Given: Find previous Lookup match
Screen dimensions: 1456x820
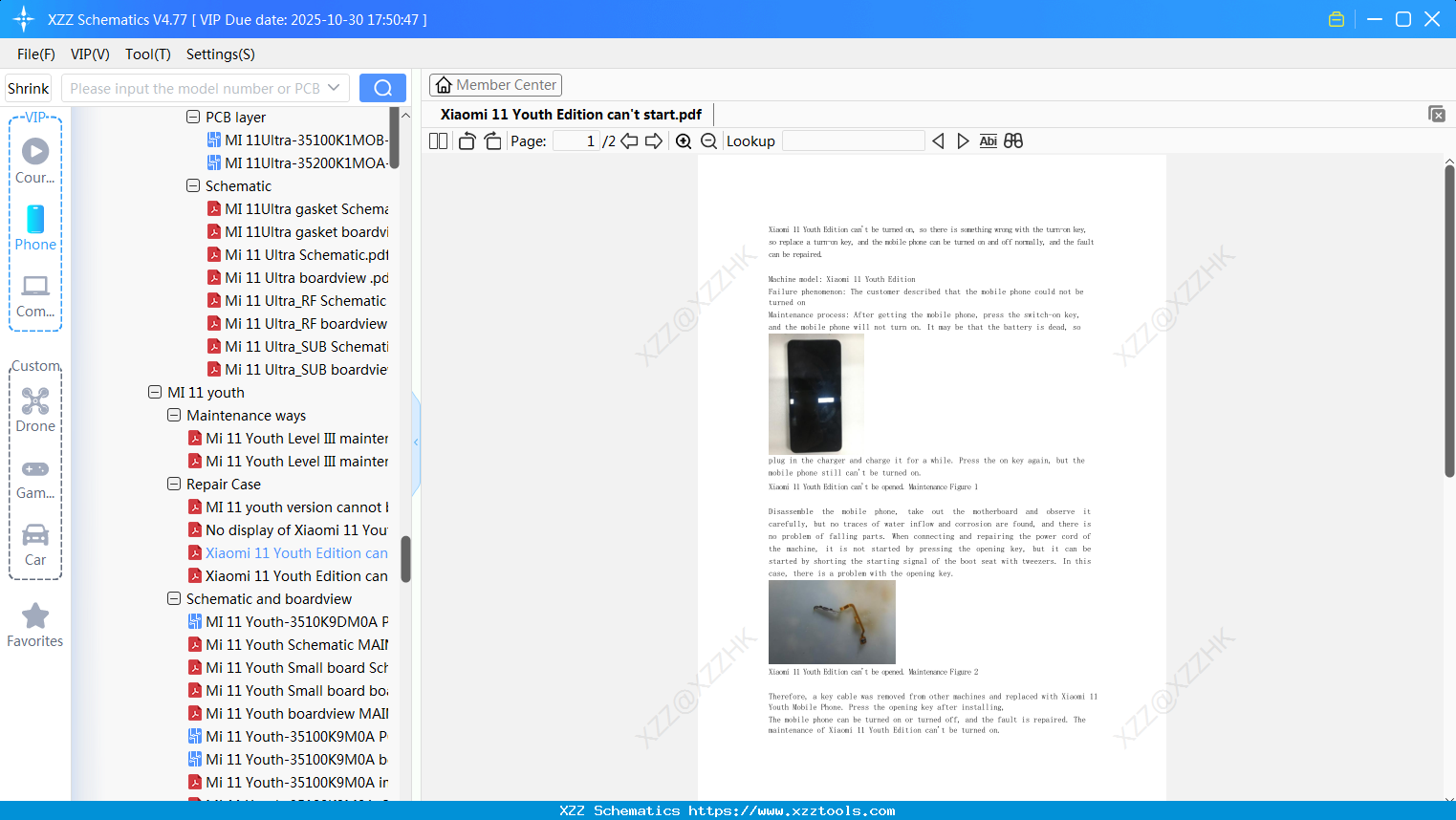Looking at the screenshot, I should (938, 141).
